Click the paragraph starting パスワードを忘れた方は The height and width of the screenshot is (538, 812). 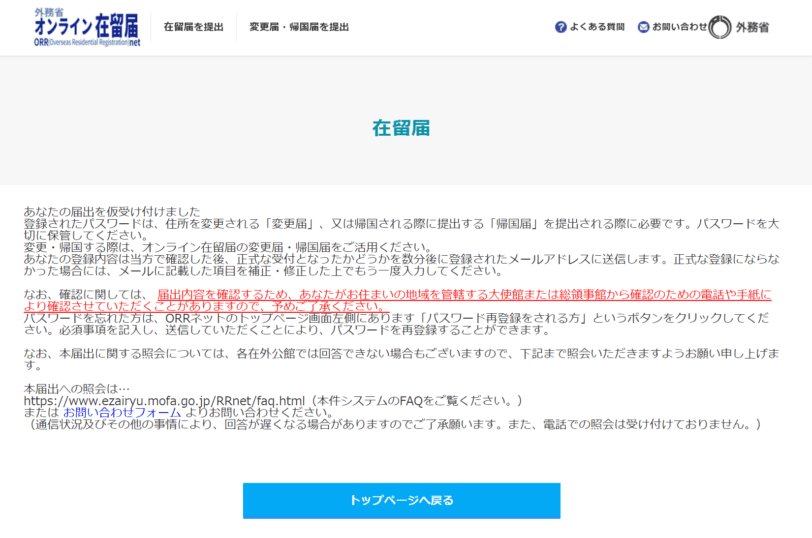397,324
